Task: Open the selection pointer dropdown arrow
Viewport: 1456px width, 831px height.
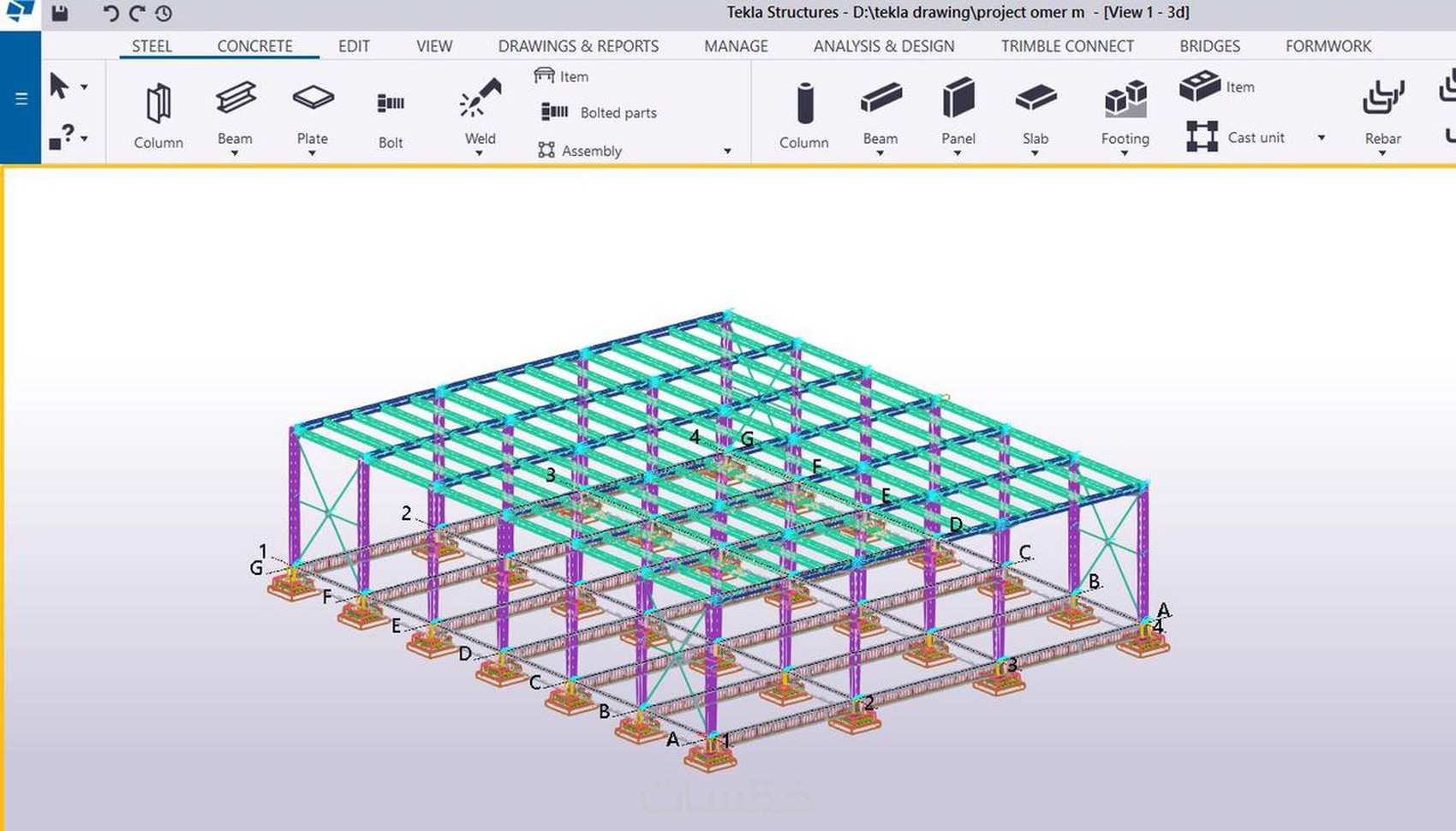Action: (84, 87)
